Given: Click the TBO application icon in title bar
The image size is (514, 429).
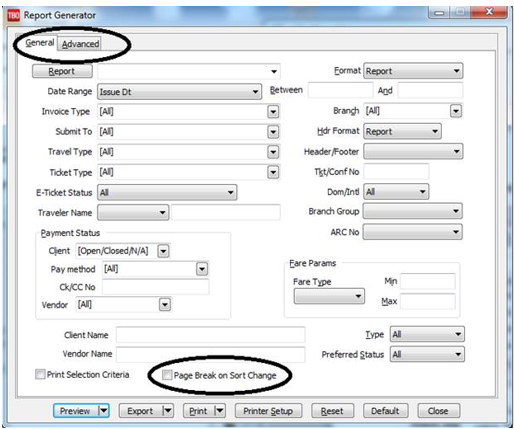Looking at the screenshot, I should click(14, 15).
